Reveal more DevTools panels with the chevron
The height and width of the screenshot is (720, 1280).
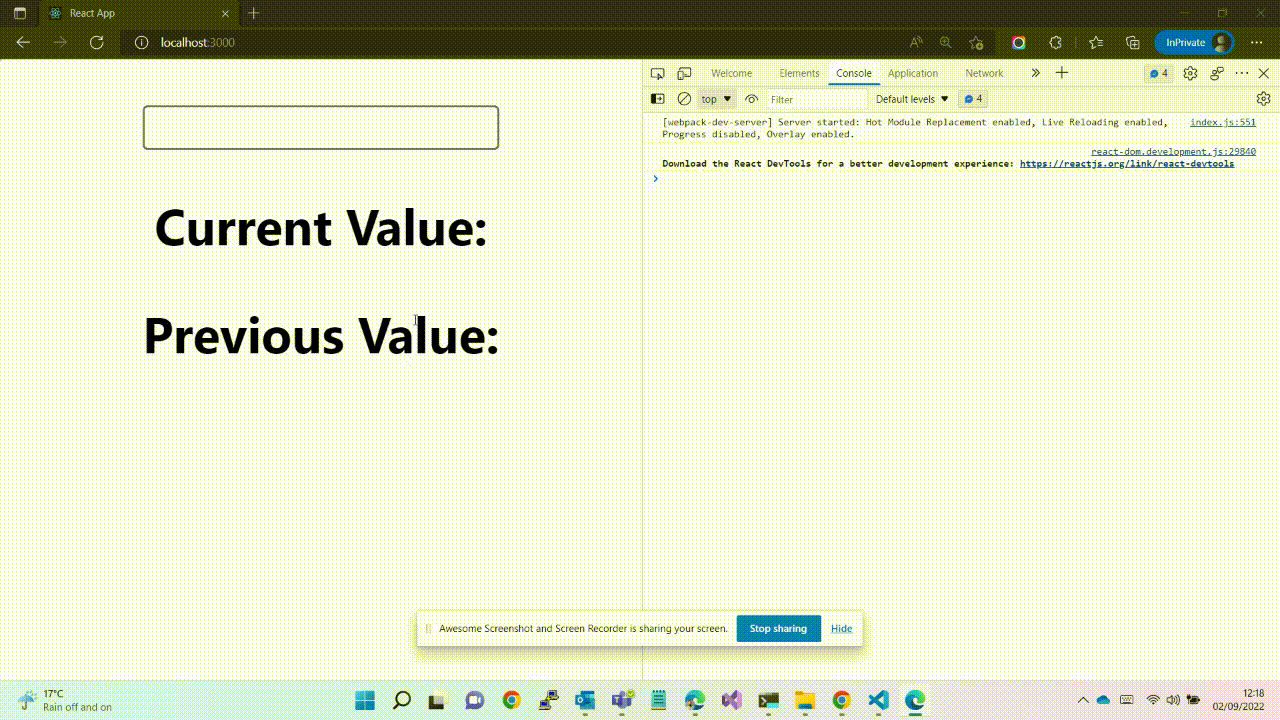(1035, 72)
